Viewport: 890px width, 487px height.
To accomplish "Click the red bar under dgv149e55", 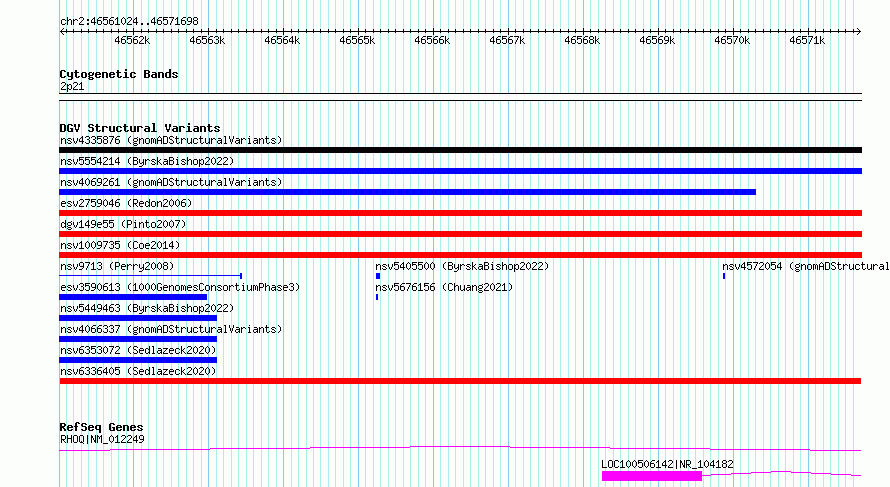I will click(x=460, y=234).
